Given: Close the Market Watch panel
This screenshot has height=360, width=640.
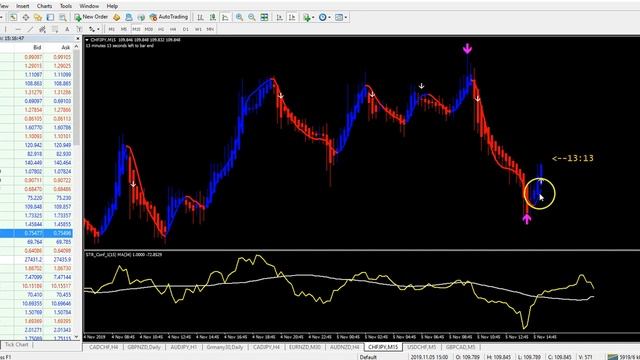Looking at the screenshot, I should (78, 38).
